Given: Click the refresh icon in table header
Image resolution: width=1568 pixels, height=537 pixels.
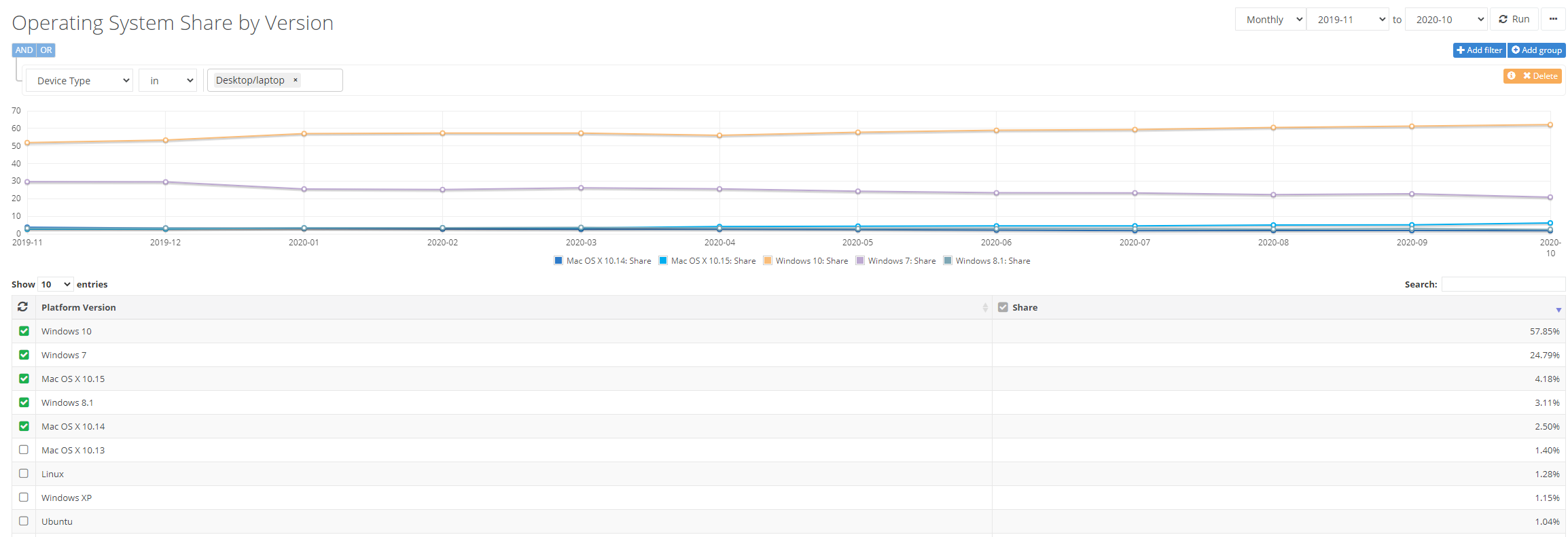Looking at the screenshot, I should click(x=22, y=307).
